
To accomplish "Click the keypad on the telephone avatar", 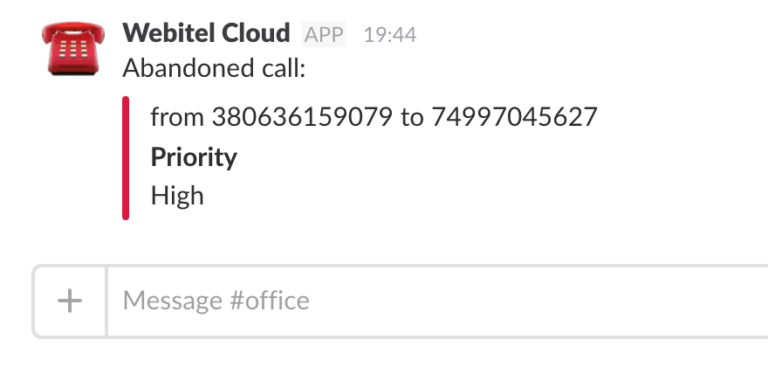I will coord(72,49).
